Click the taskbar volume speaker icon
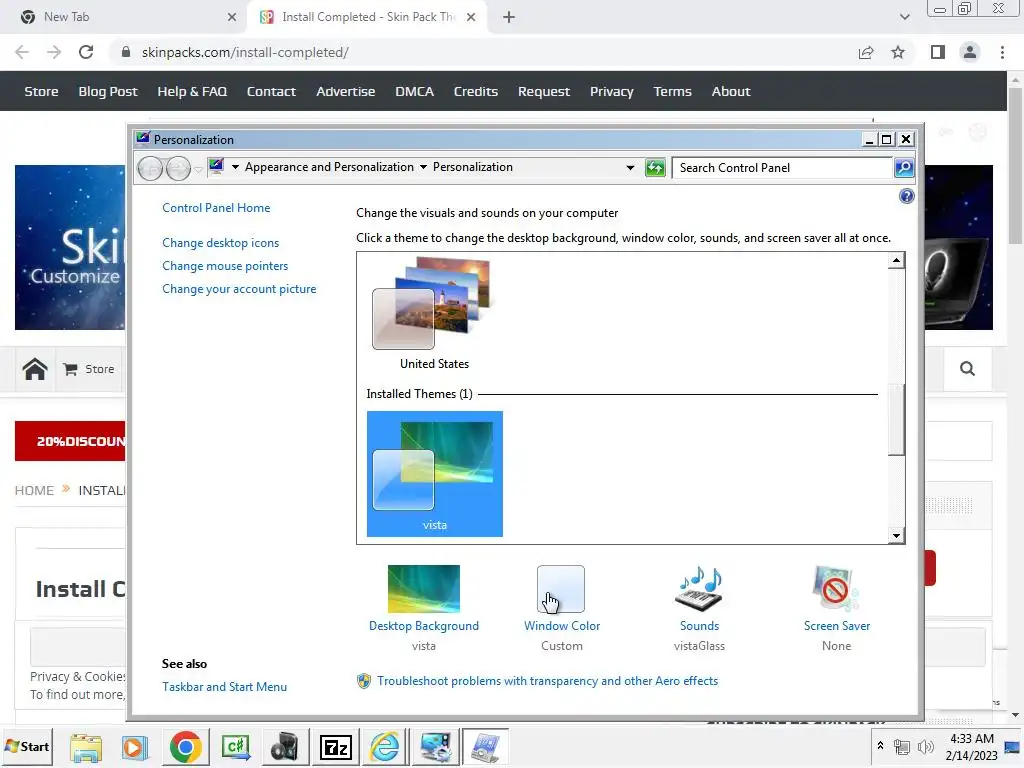The image size is (1024, 768). pyautogui.click(x=925, y=747)
